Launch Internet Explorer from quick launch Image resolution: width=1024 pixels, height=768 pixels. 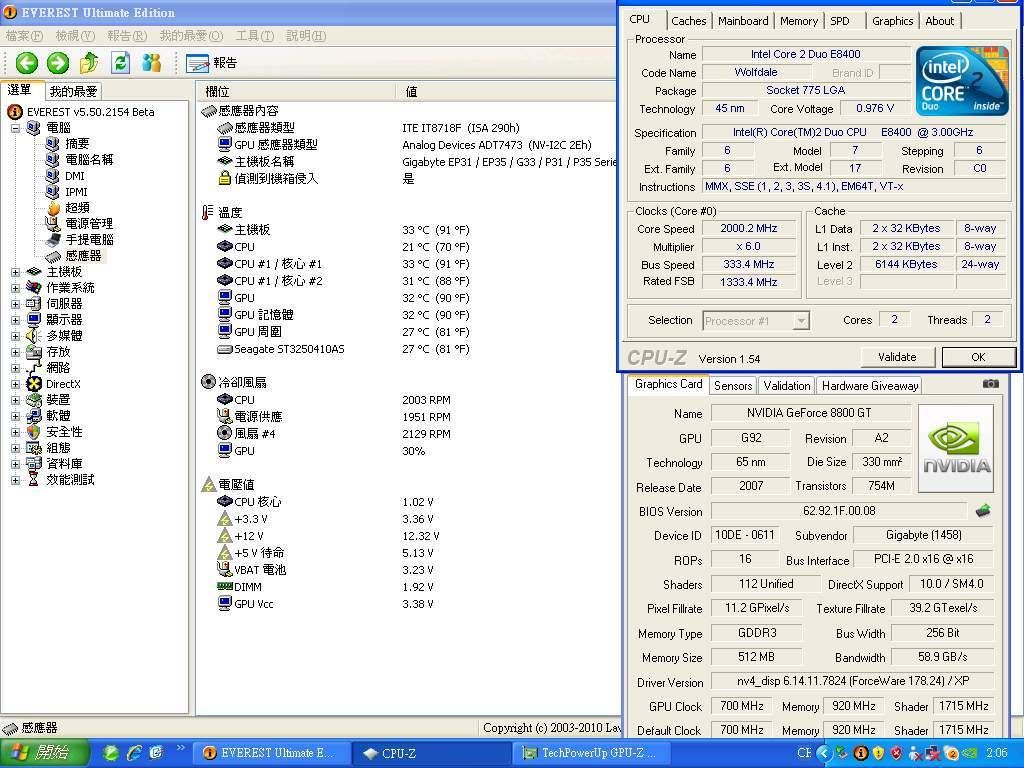[135, 753]
